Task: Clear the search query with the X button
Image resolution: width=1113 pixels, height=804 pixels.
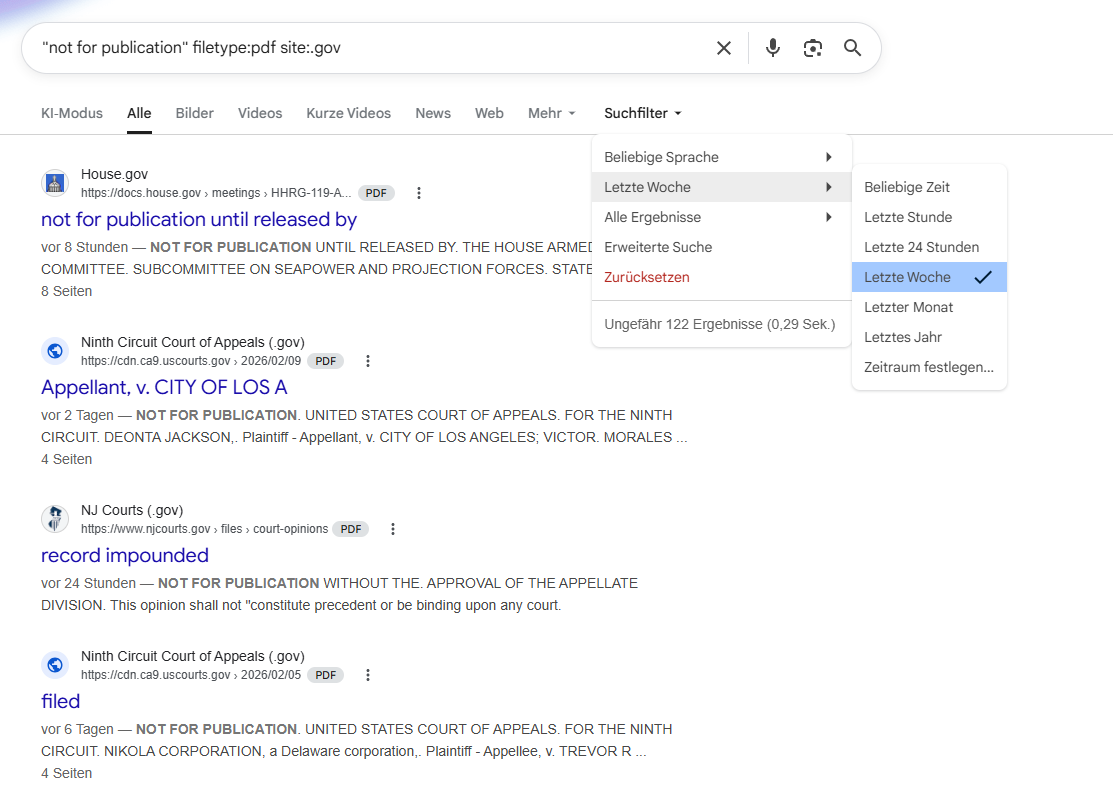Action: (724, 47)
